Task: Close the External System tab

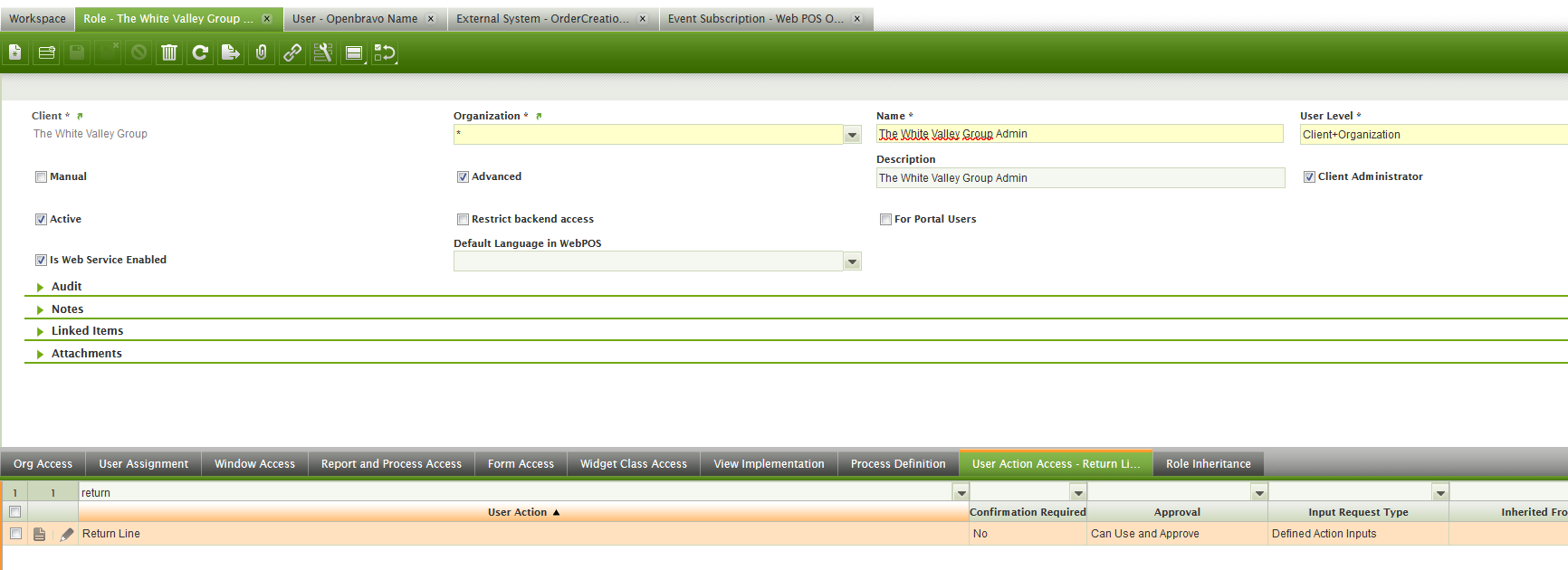Action: coord(643,18)
